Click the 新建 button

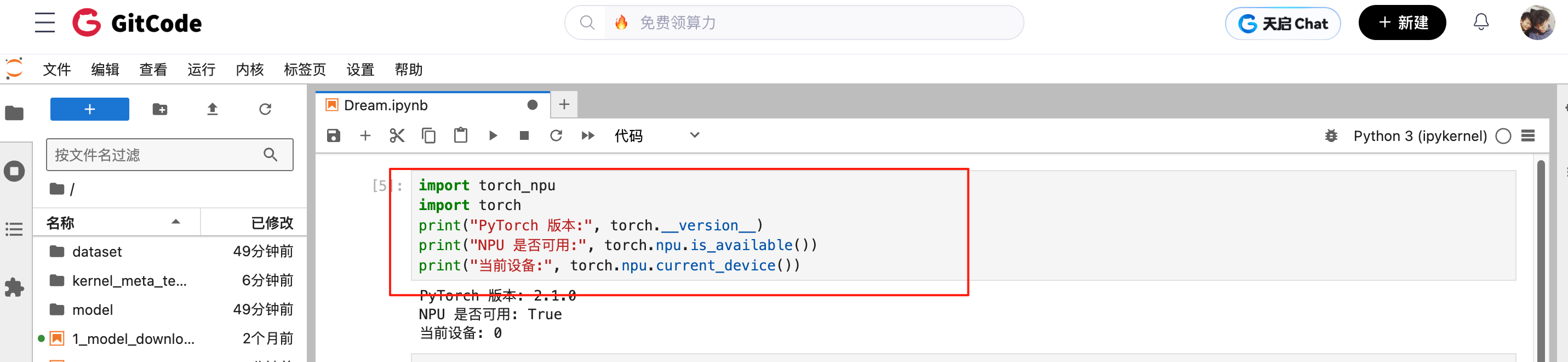pos(1401,23)
